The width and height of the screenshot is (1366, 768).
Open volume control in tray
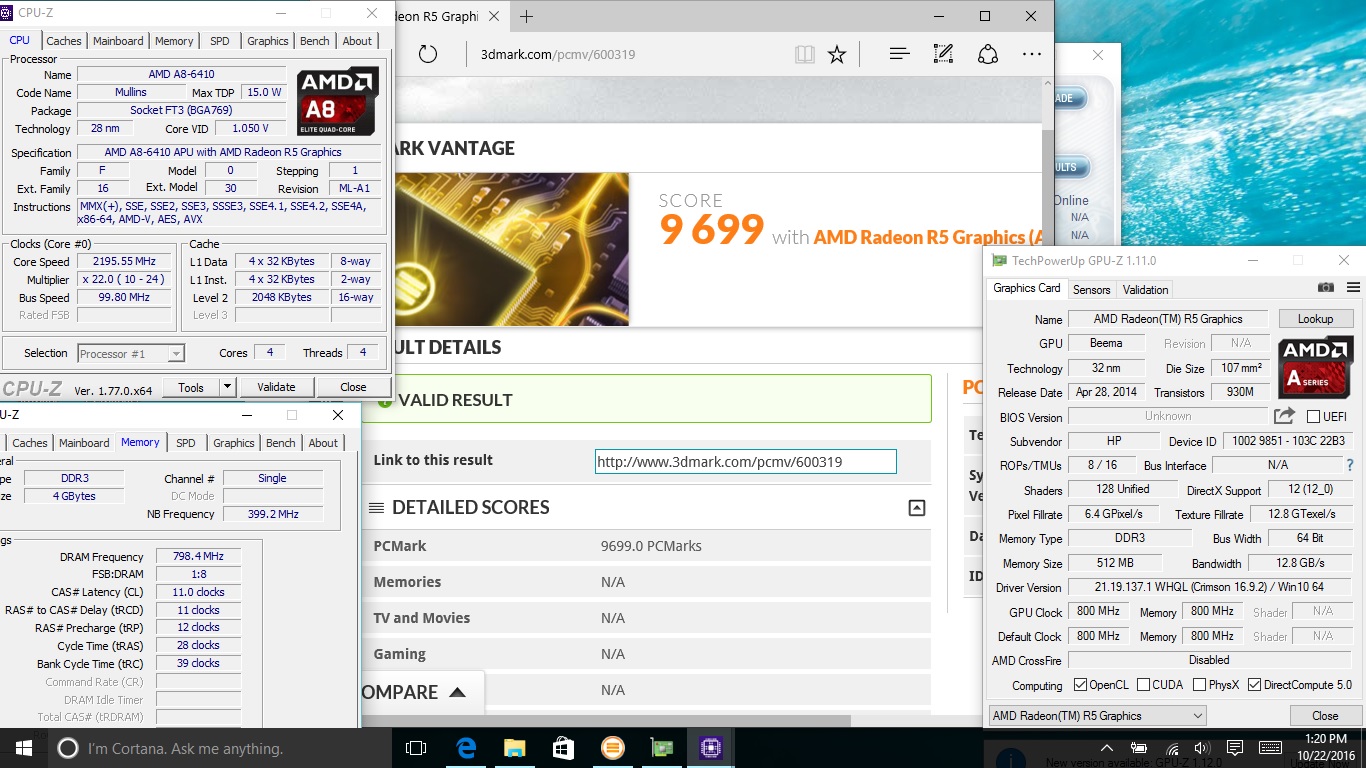tap(1202, 748)
